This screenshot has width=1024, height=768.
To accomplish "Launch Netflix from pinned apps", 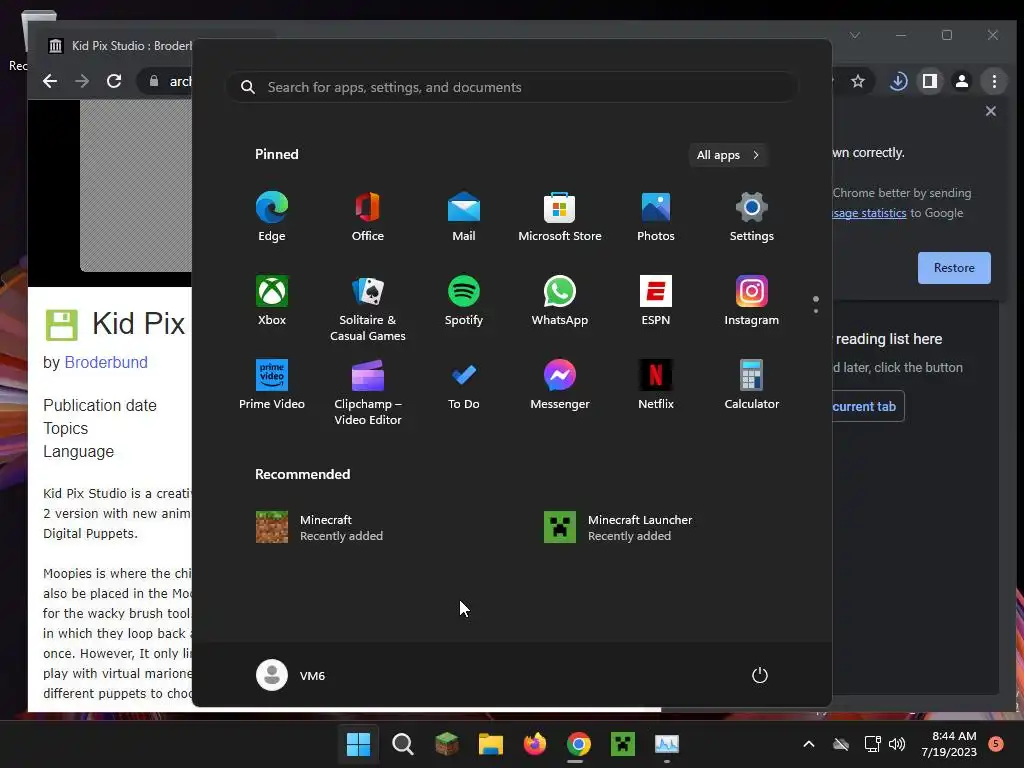I will click(x=656, y=385).
